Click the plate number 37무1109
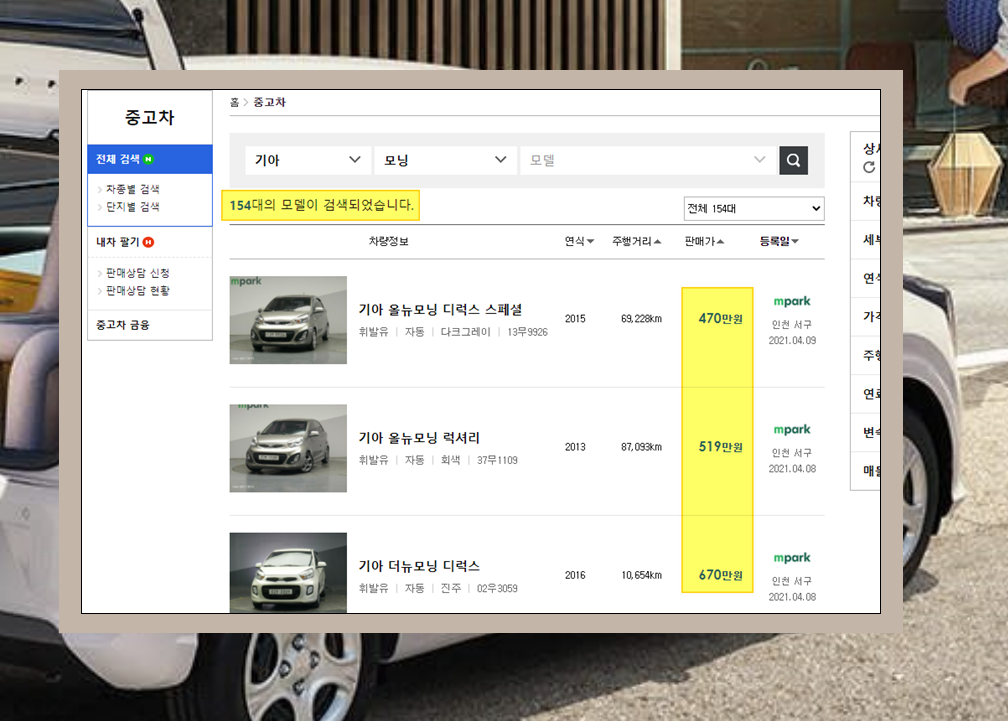This screenshot has width=1008, height=721. pyautogui.click(x=498, y=460)
